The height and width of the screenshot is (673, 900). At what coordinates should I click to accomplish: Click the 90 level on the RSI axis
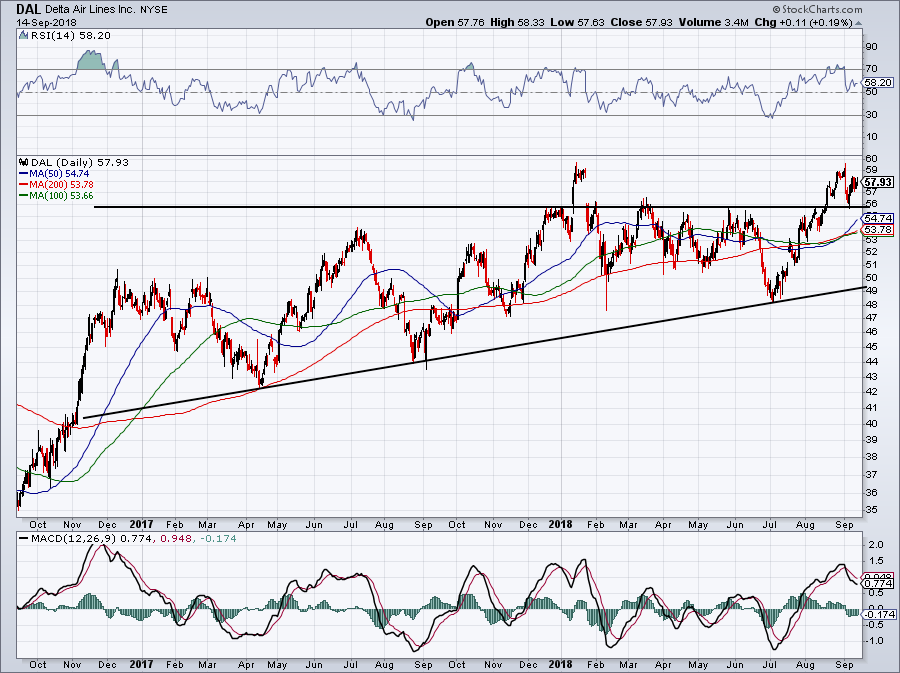tap(872, 46)
